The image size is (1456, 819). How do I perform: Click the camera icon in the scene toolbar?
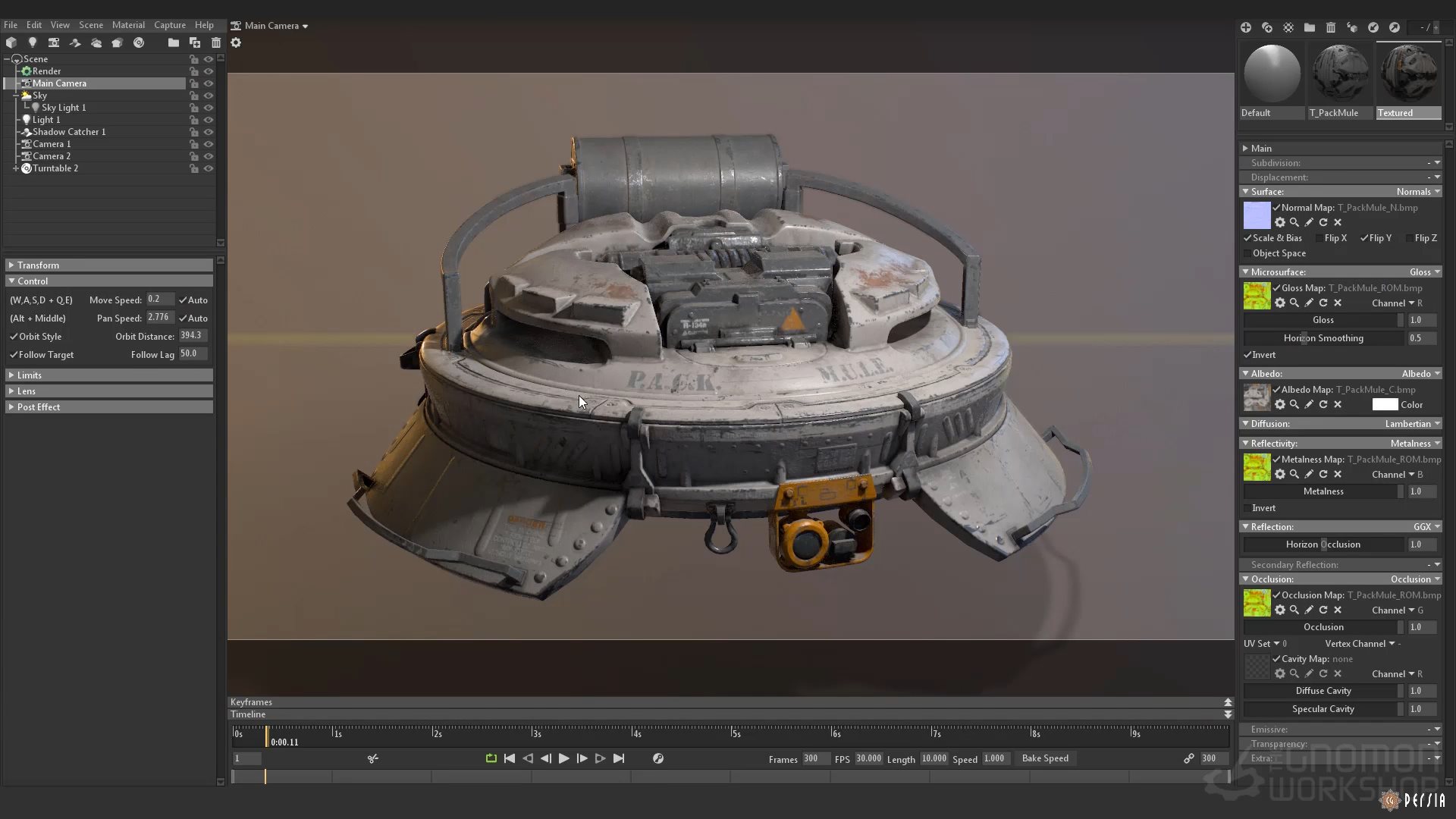click(54, 43)
